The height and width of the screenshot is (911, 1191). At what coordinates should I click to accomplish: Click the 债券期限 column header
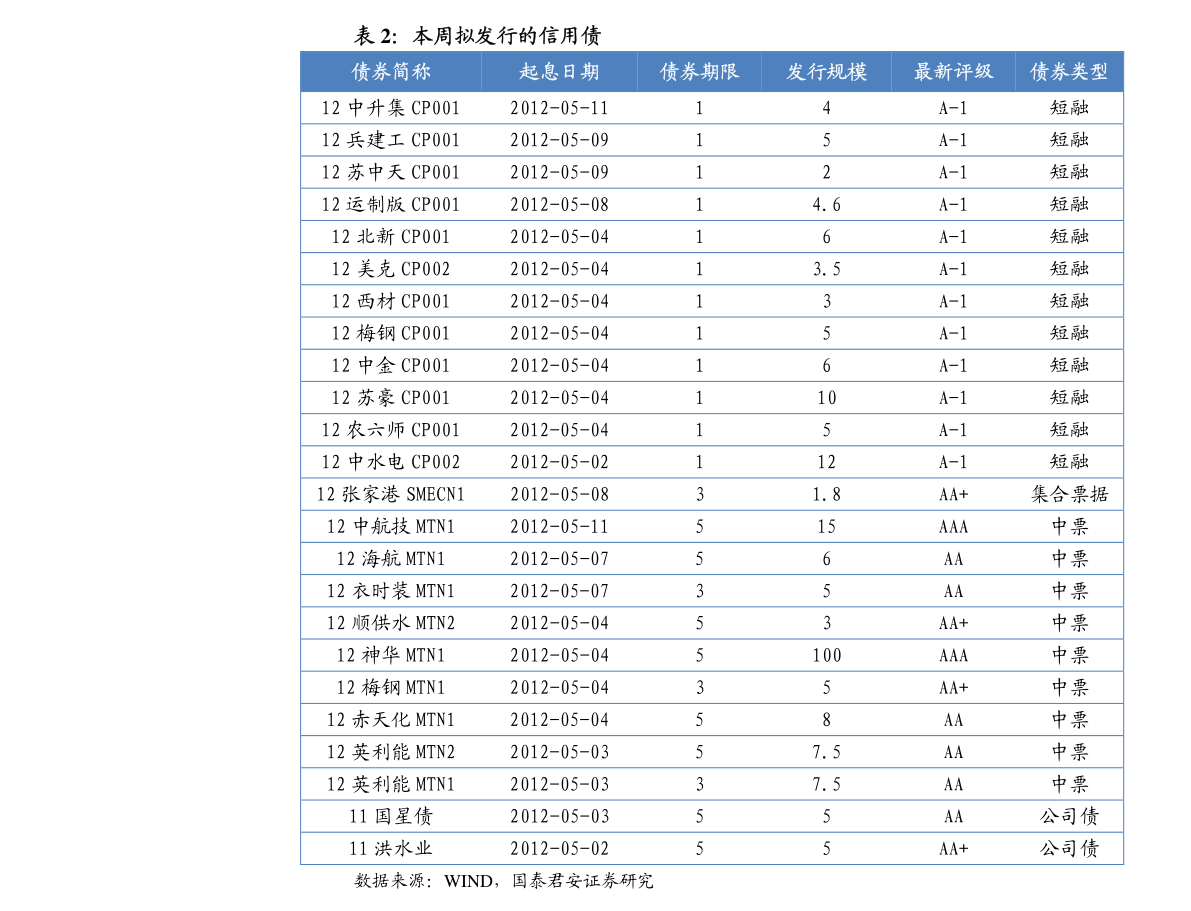click(700, 72)
